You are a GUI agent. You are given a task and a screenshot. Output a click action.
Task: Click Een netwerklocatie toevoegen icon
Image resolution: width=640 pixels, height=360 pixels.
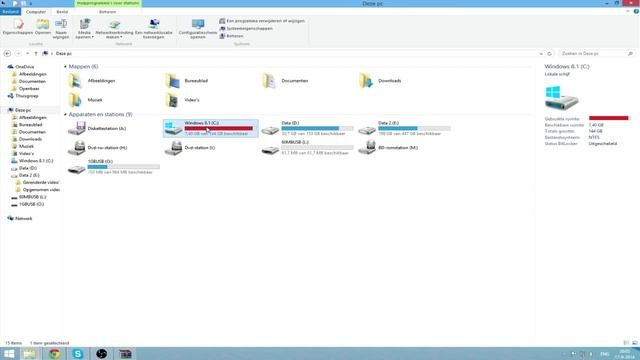point(154,29)
